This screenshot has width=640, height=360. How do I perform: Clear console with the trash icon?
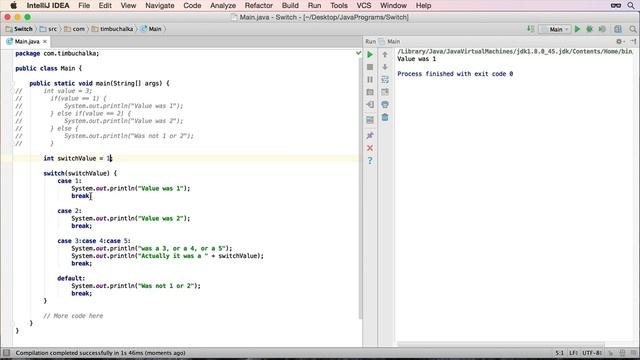coord(385,118)
